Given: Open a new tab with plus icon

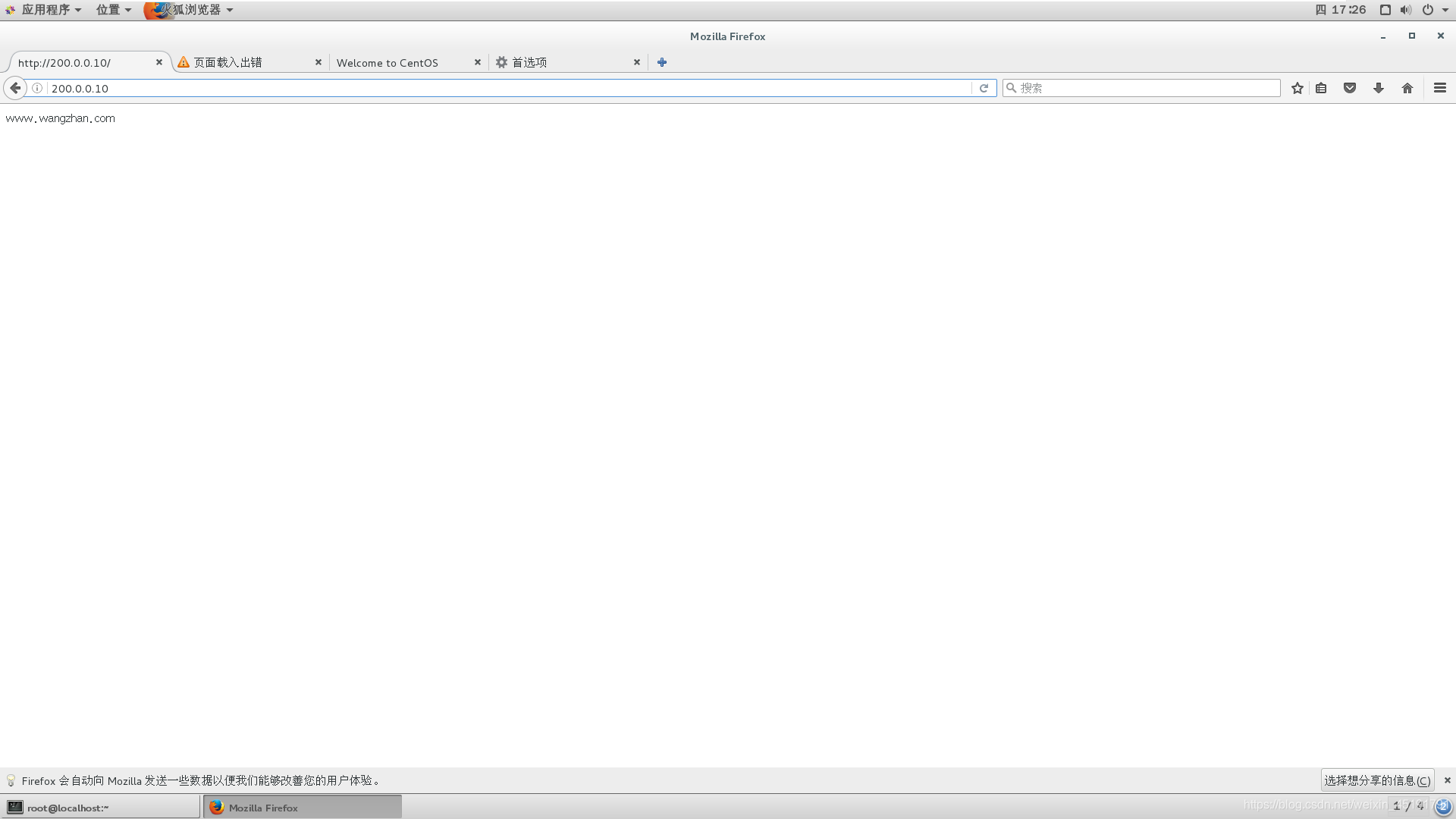Looking at the screenshot, I should pos(662,62).
